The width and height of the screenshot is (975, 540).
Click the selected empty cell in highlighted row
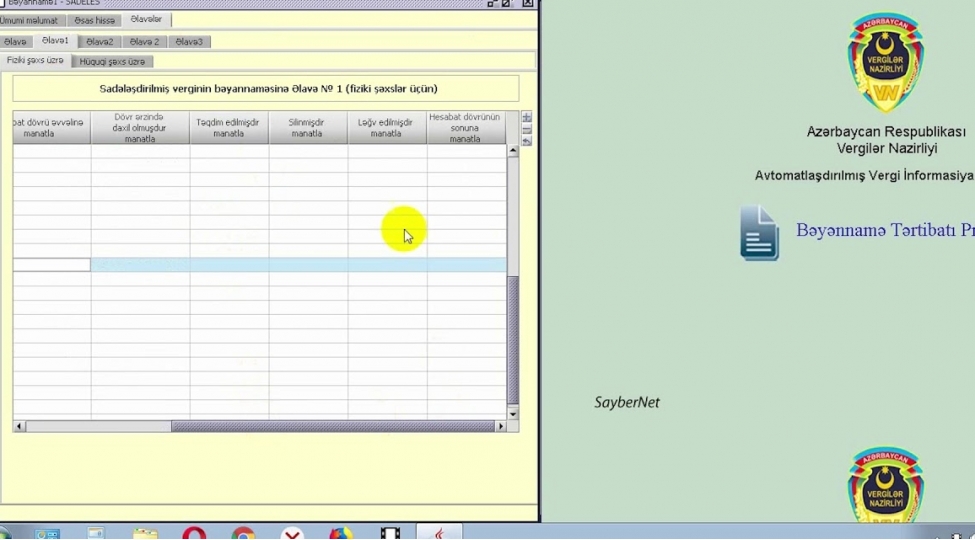point(51,265)
